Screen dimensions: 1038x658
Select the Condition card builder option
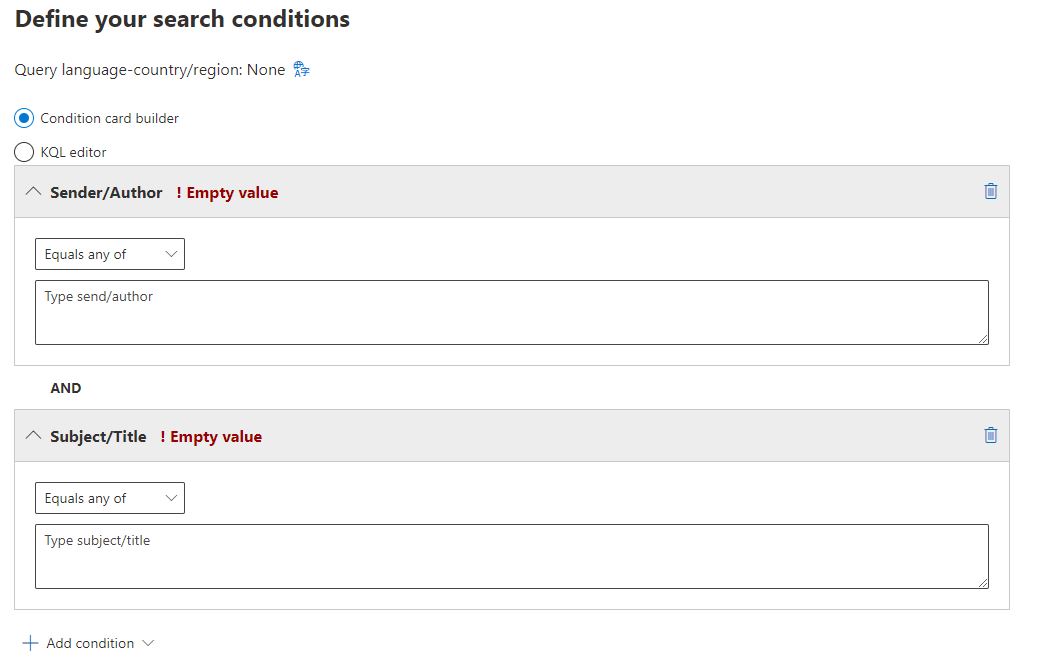24,118
